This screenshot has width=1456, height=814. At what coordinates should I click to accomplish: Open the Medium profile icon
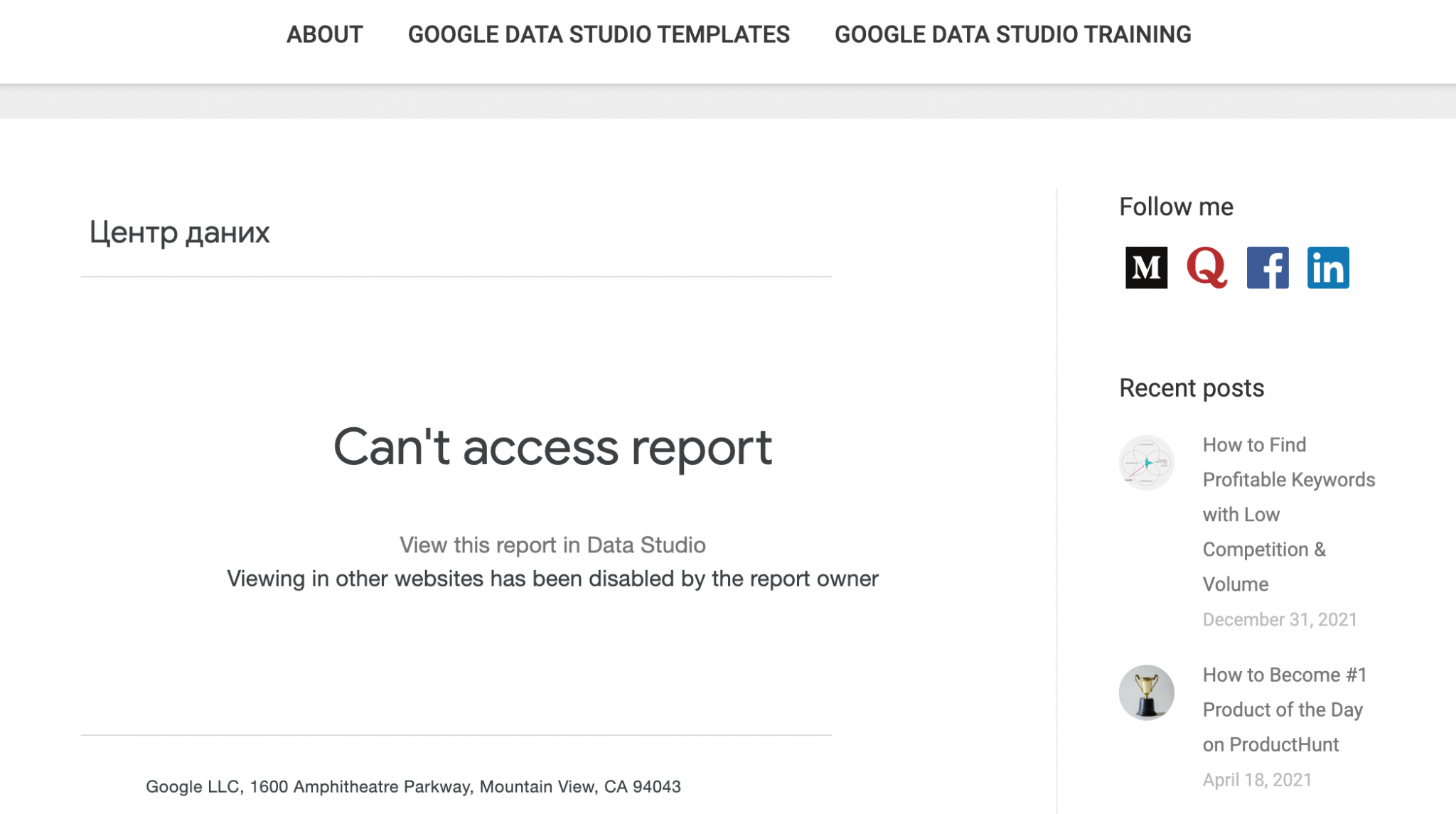click(1147, 268)
